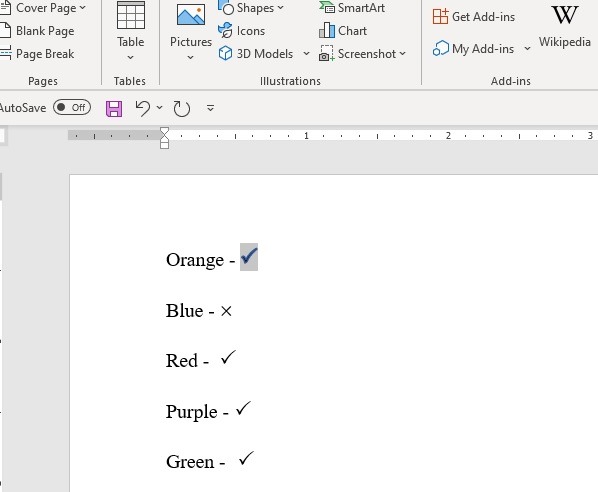Open the Screenshot tool
The width and height of the screenshot is (598, 492).
(362, 54)
